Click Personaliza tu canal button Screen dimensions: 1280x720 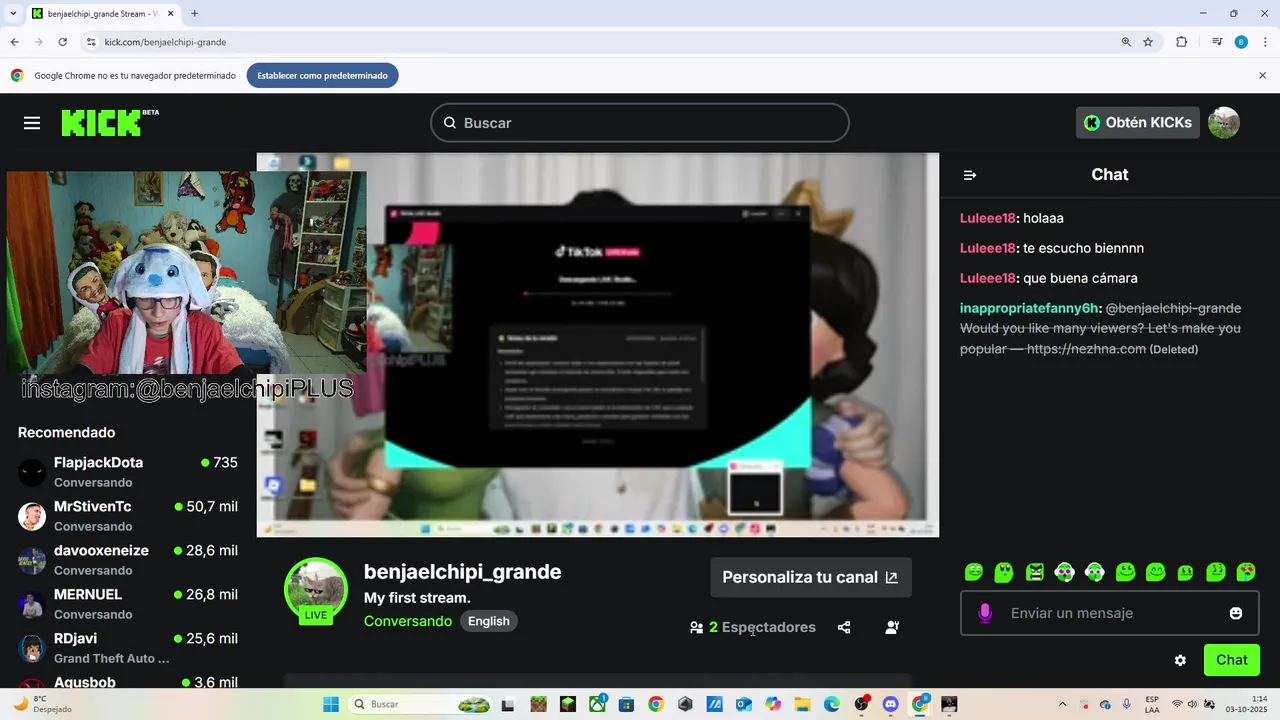tap(810, 577)
